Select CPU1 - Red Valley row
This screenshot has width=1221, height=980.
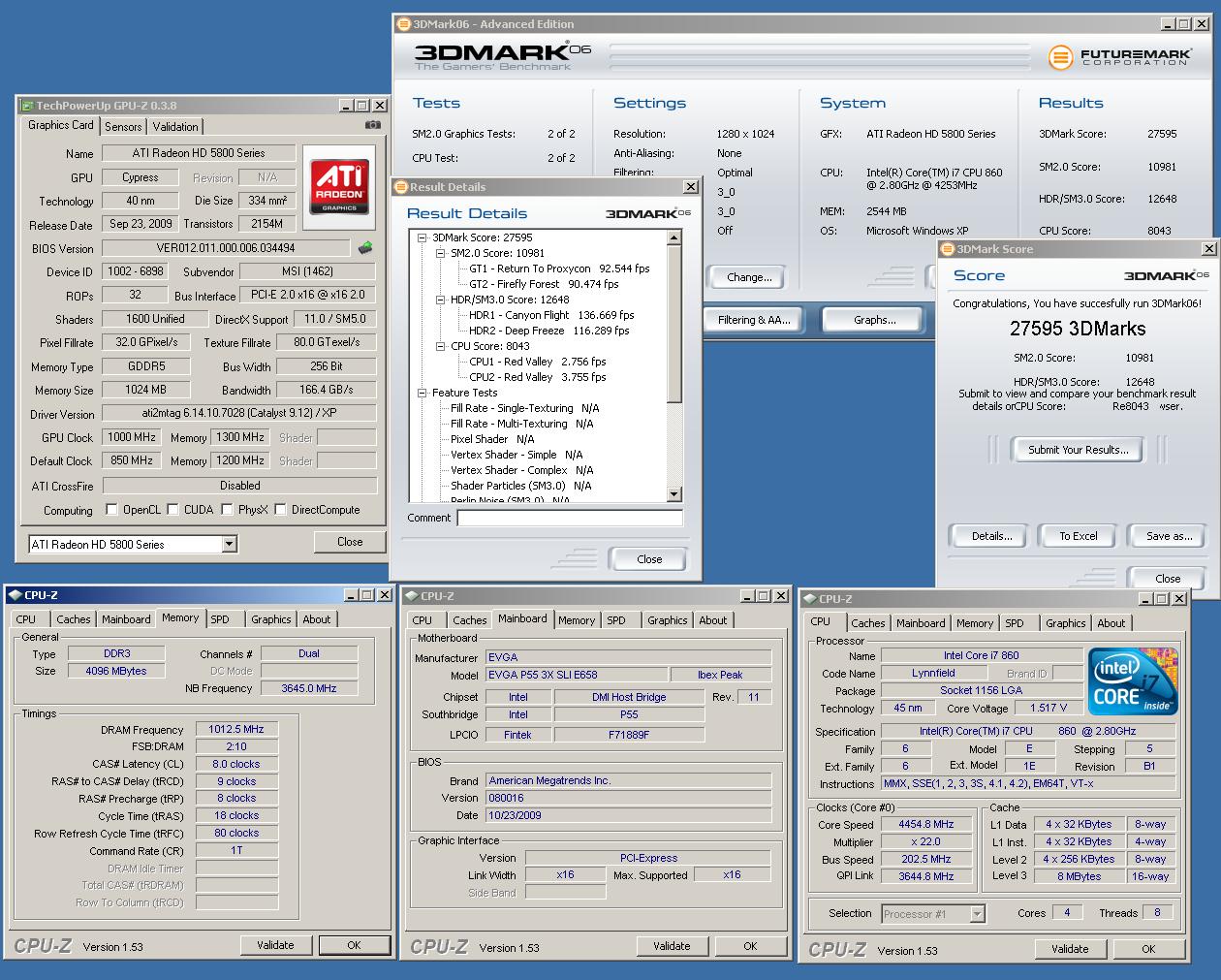pyautogui.click(x=537, y=362)
